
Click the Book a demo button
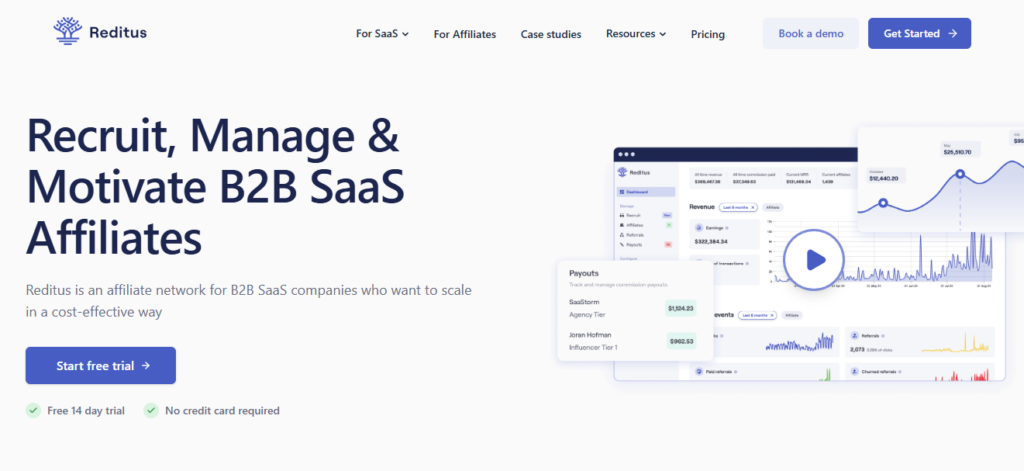click(810, 33)
